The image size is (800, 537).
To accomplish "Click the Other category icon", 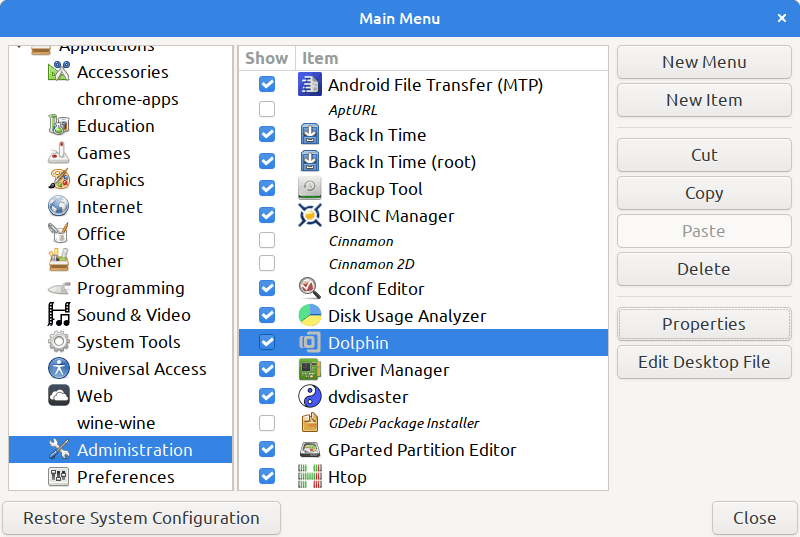I will [x=59, y=261].
